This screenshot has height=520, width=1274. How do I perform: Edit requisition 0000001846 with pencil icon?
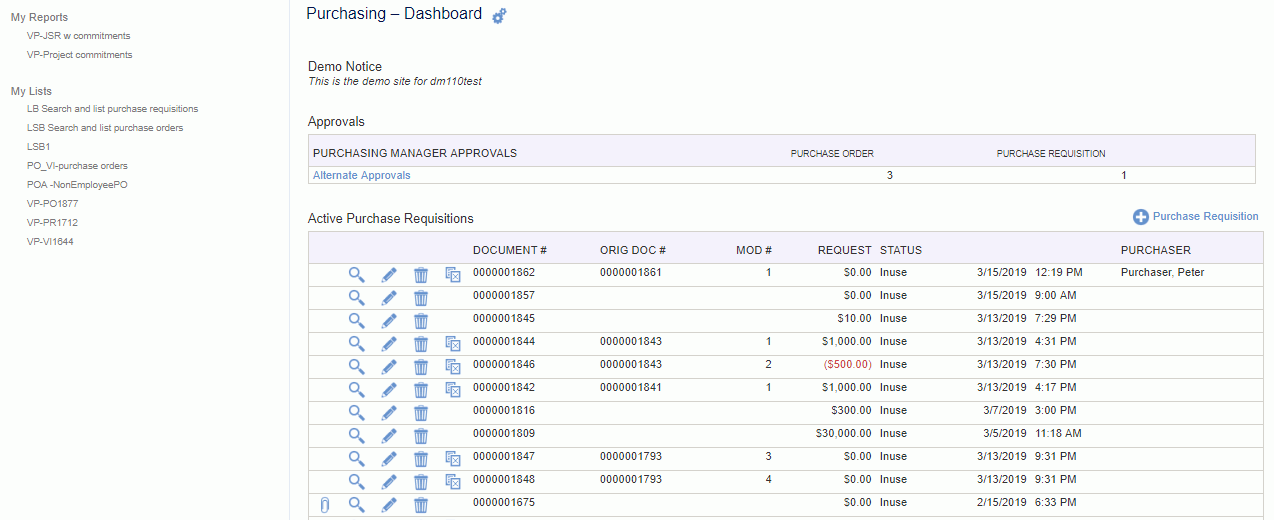389,366
